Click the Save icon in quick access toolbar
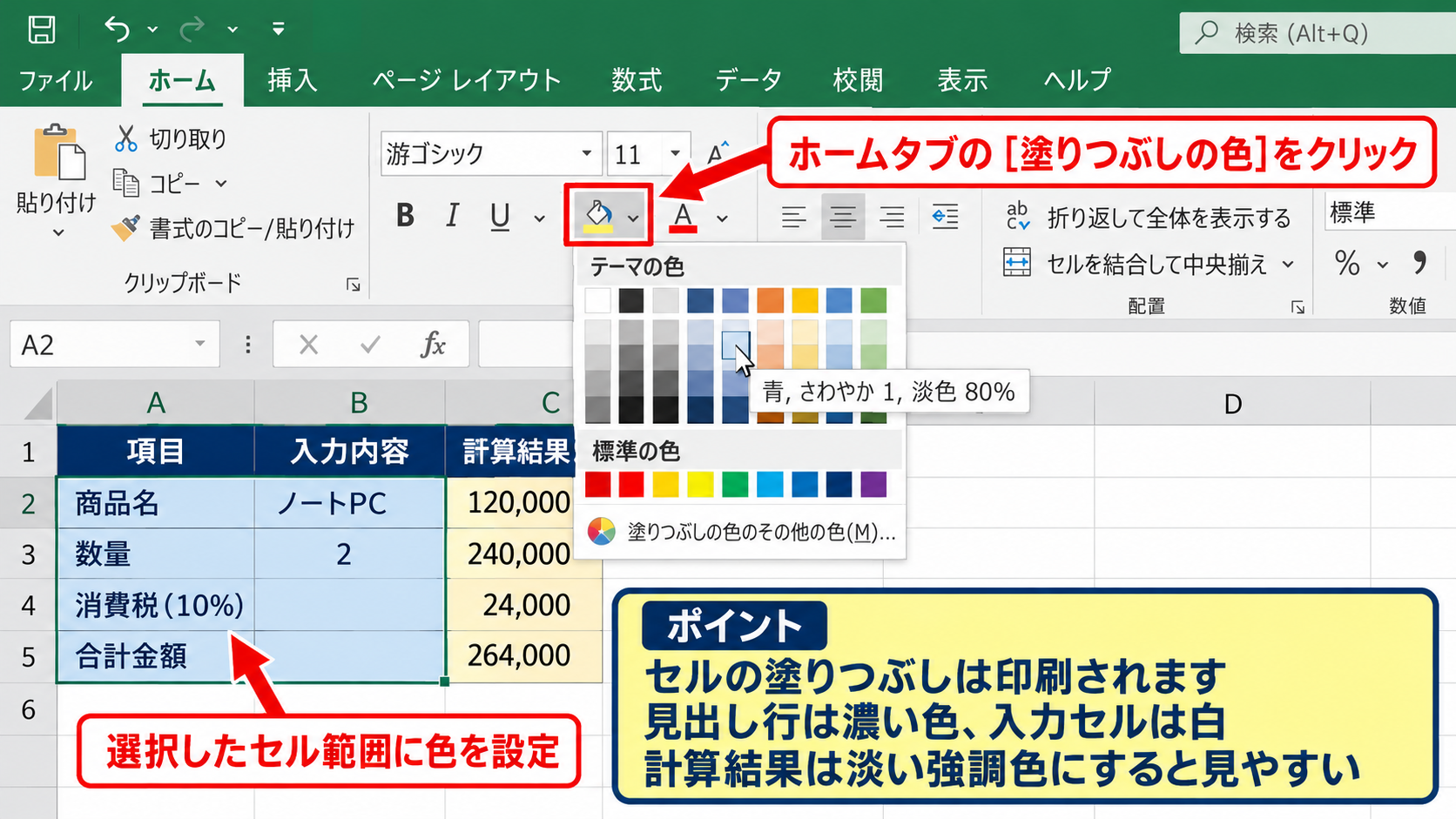 [41, 30]
